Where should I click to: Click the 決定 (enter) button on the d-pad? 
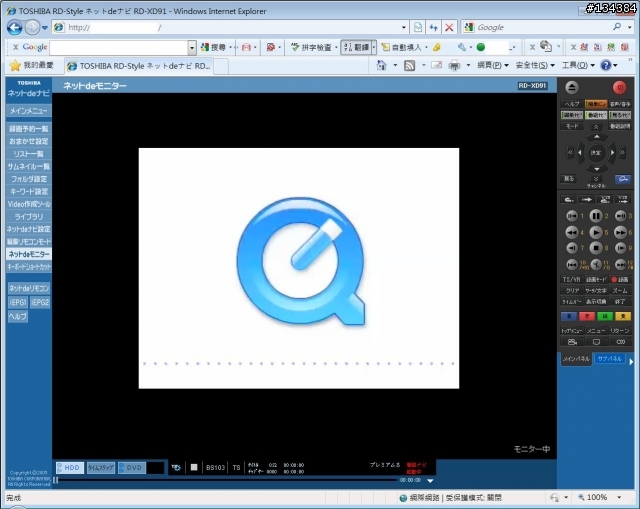point(596,153)
